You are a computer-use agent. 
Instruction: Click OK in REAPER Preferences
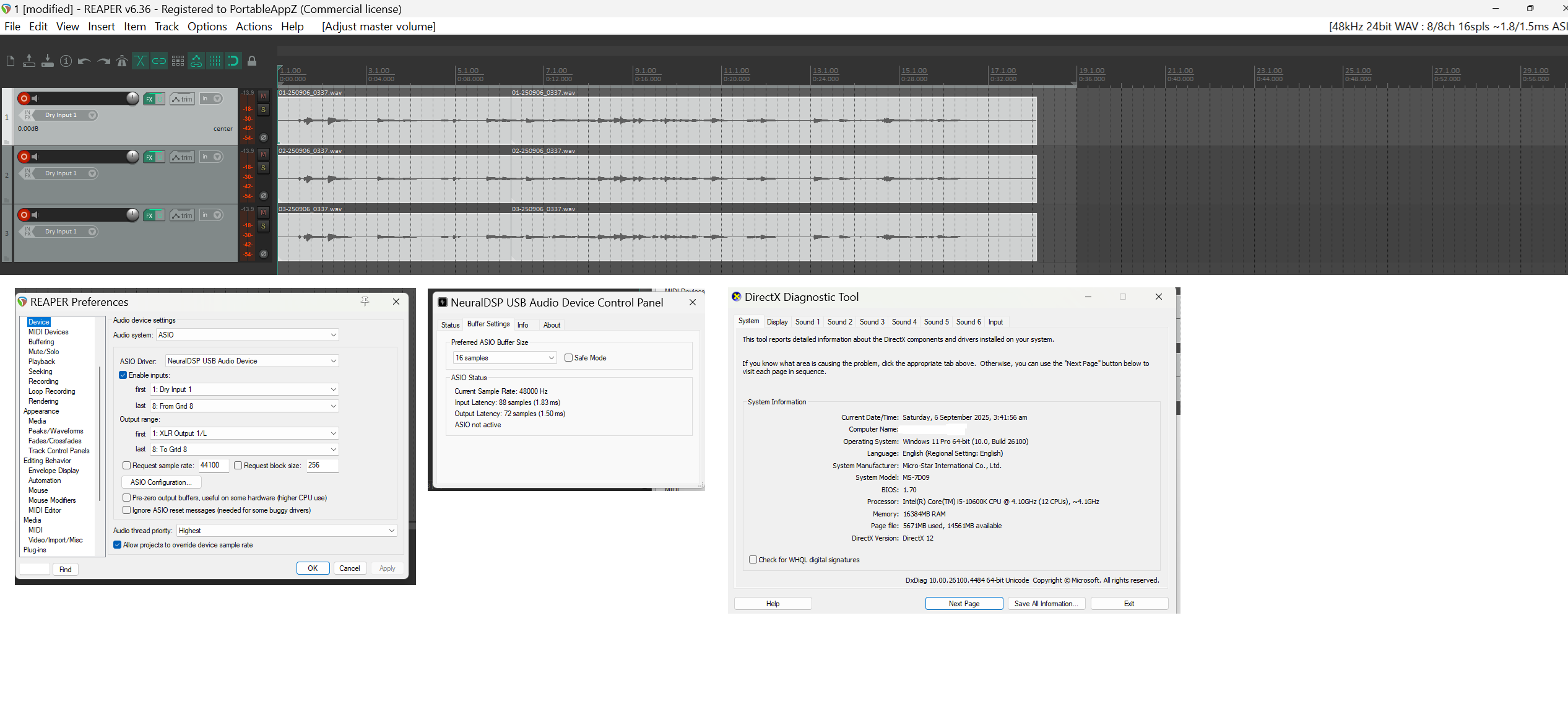[313, 568]
